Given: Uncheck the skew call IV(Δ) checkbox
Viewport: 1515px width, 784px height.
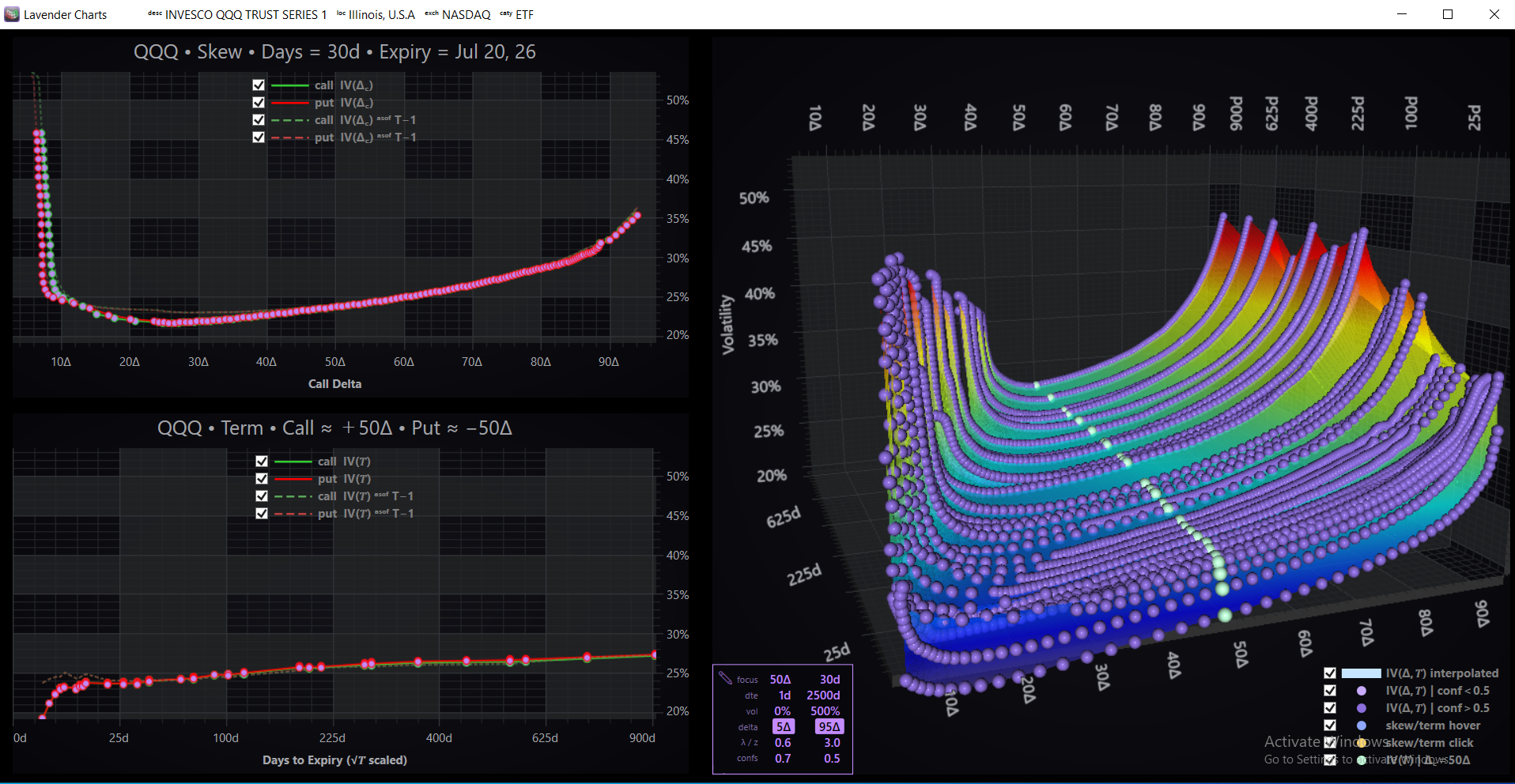Looking at the screenshot, I should coord(259,85).
